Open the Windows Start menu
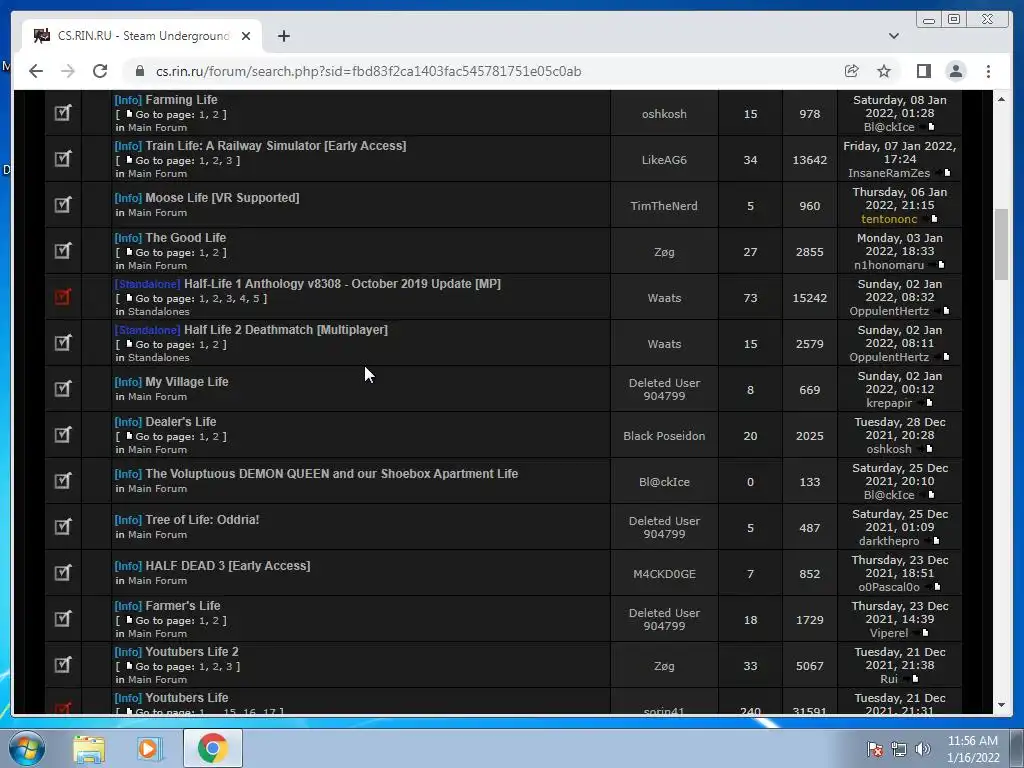The width and height of the screenshot is (1024, 768). pyautogui.click(x=26, y=748)
